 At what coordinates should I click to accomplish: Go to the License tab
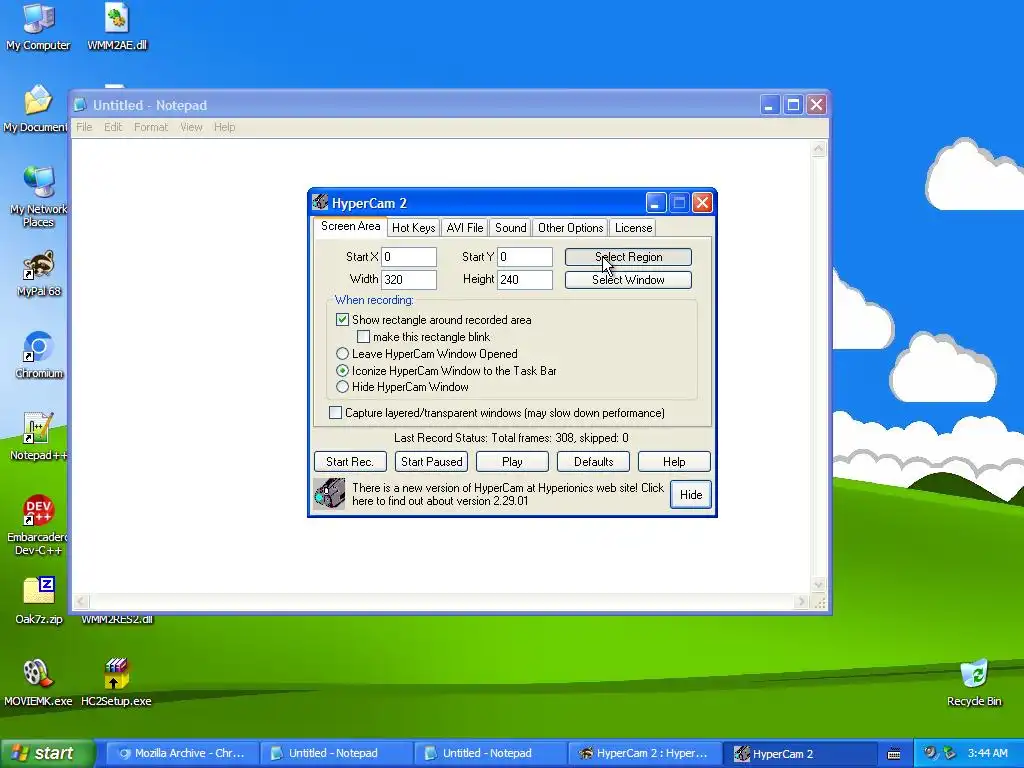click(633, 228)
